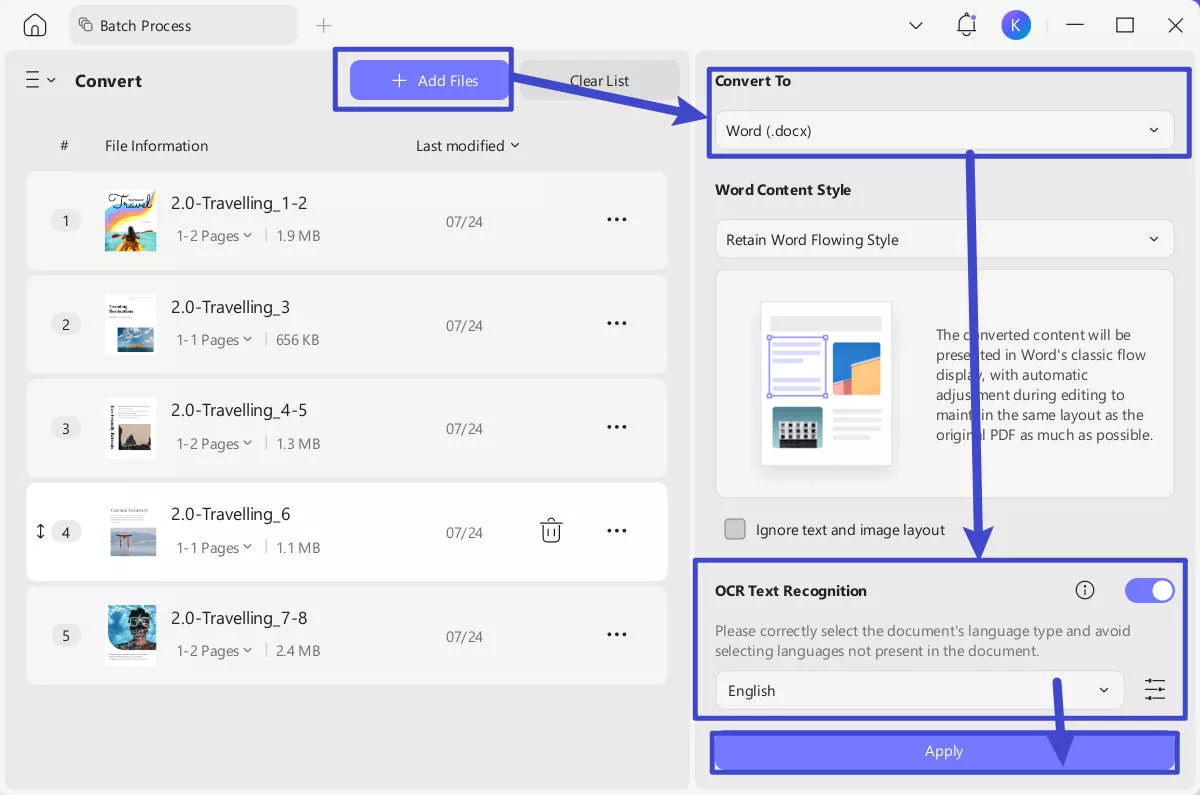Open the Word Content Style dropdown
Image resolution: width=1200 pixels, height=795 pixels.
click(x=944, y=239)
